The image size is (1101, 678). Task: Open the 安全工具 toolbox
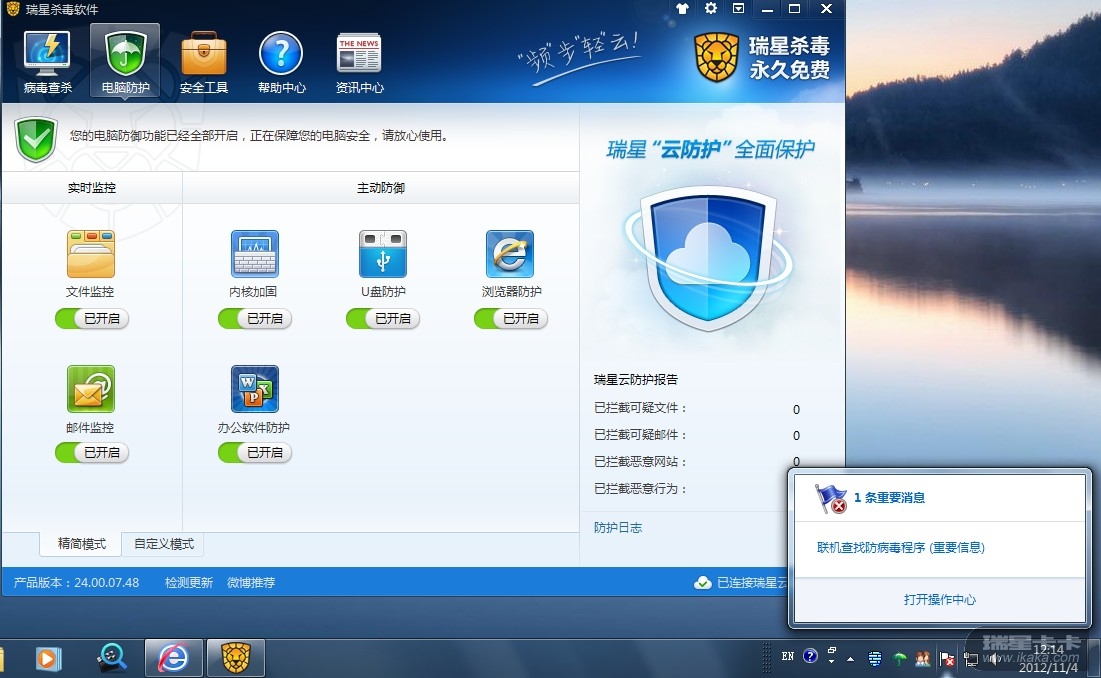pos(204,62)
